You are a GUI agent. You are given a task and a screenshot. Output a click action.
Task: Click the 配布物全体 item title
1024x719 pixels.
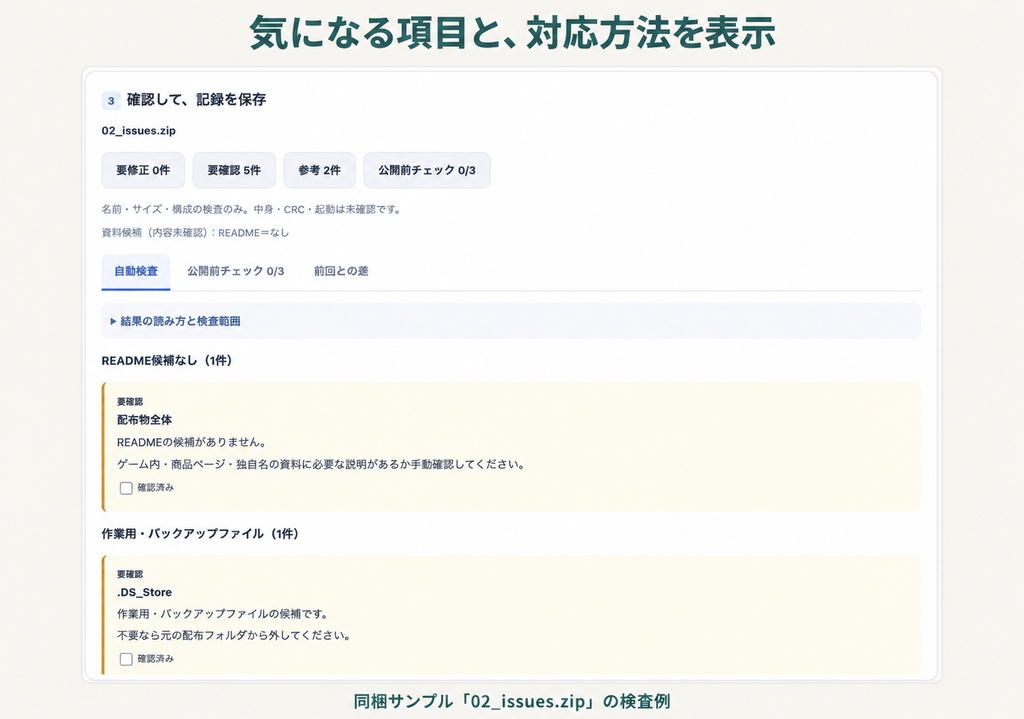coord(144,420)
